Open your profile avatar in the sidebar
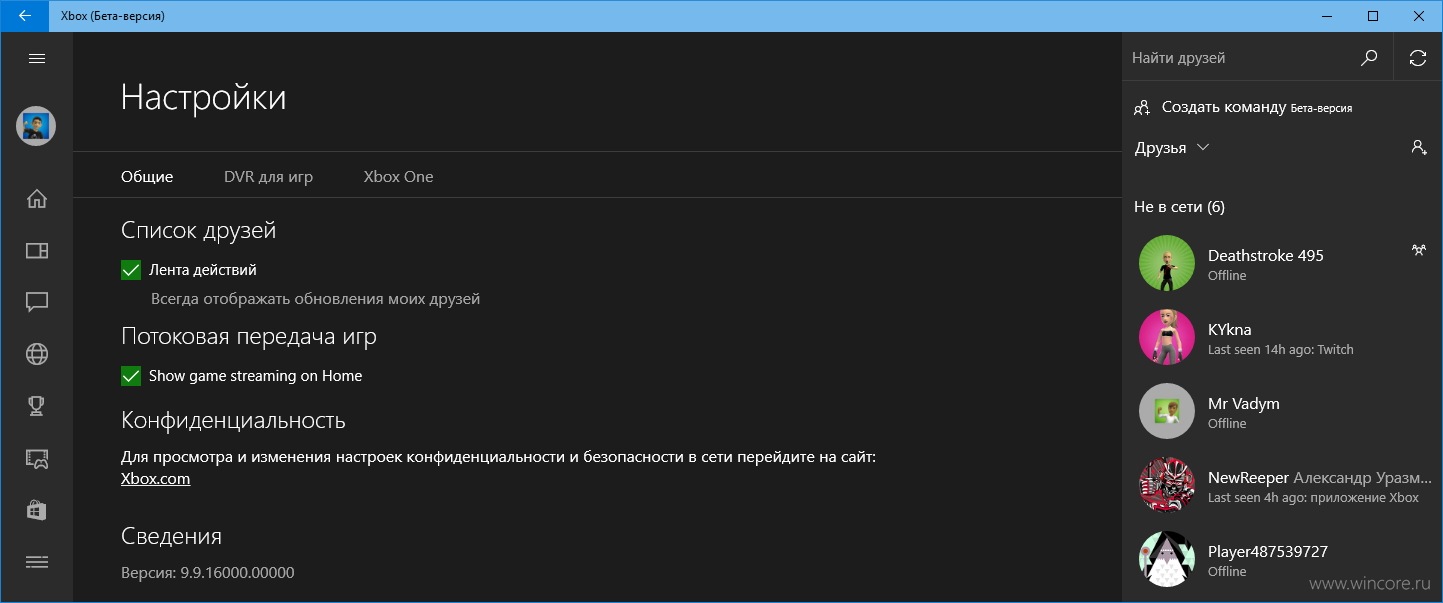The width and height of the screenshot is (1443, 603). 36,126
